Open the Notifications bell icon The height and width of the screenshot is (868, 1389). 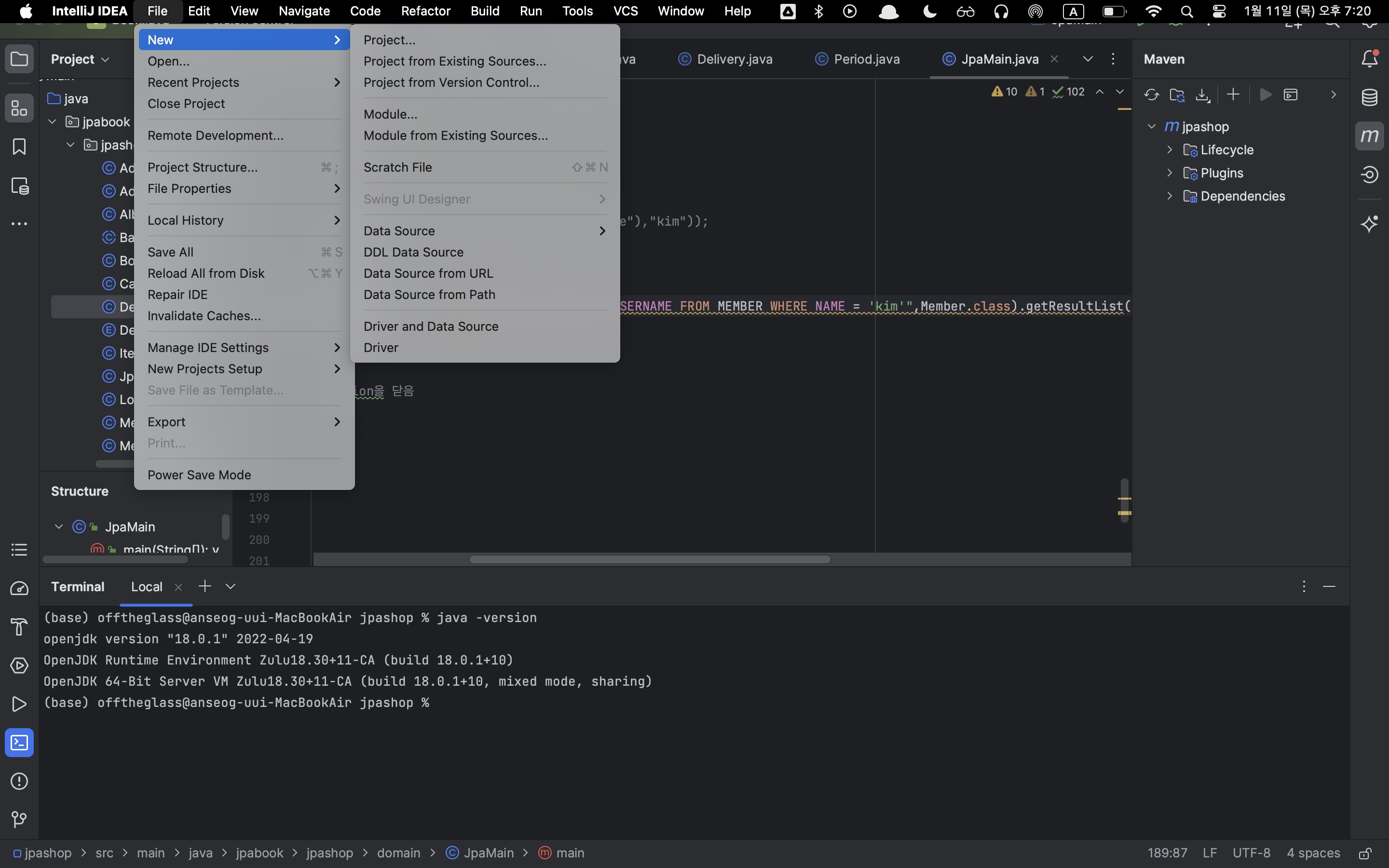point(1370,58)
